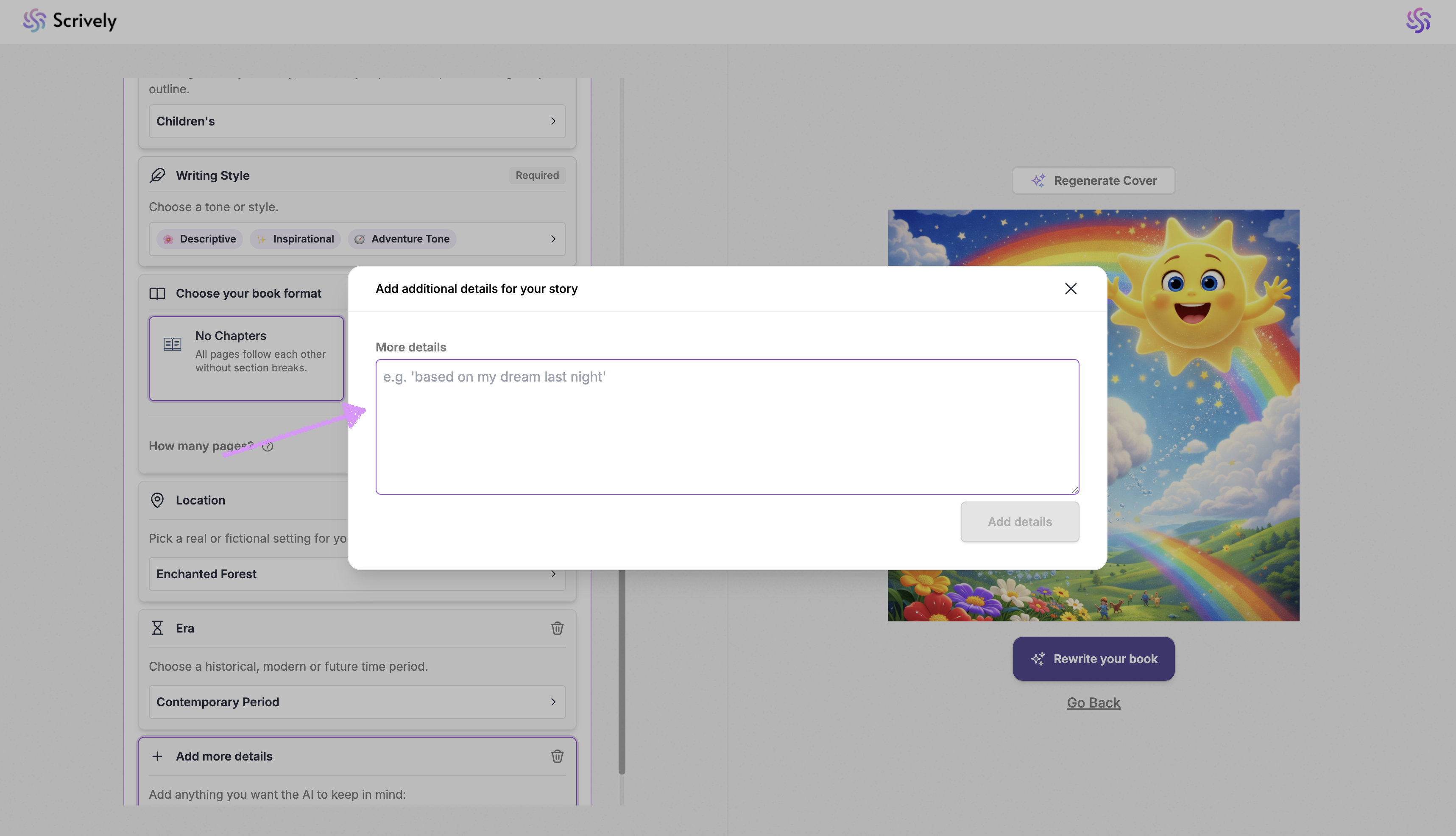Follow the Go Back link
Screen dimensions: 1456x836
[1093, 703]
